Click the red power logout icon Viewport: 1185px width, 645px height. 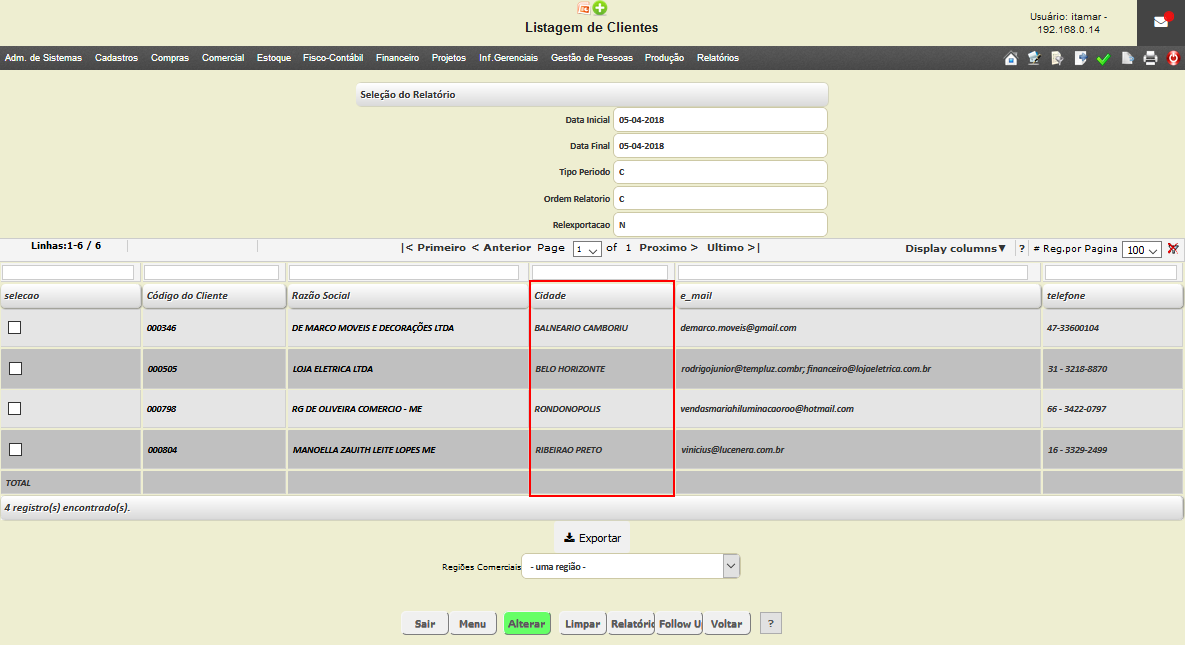[1174, 58]
